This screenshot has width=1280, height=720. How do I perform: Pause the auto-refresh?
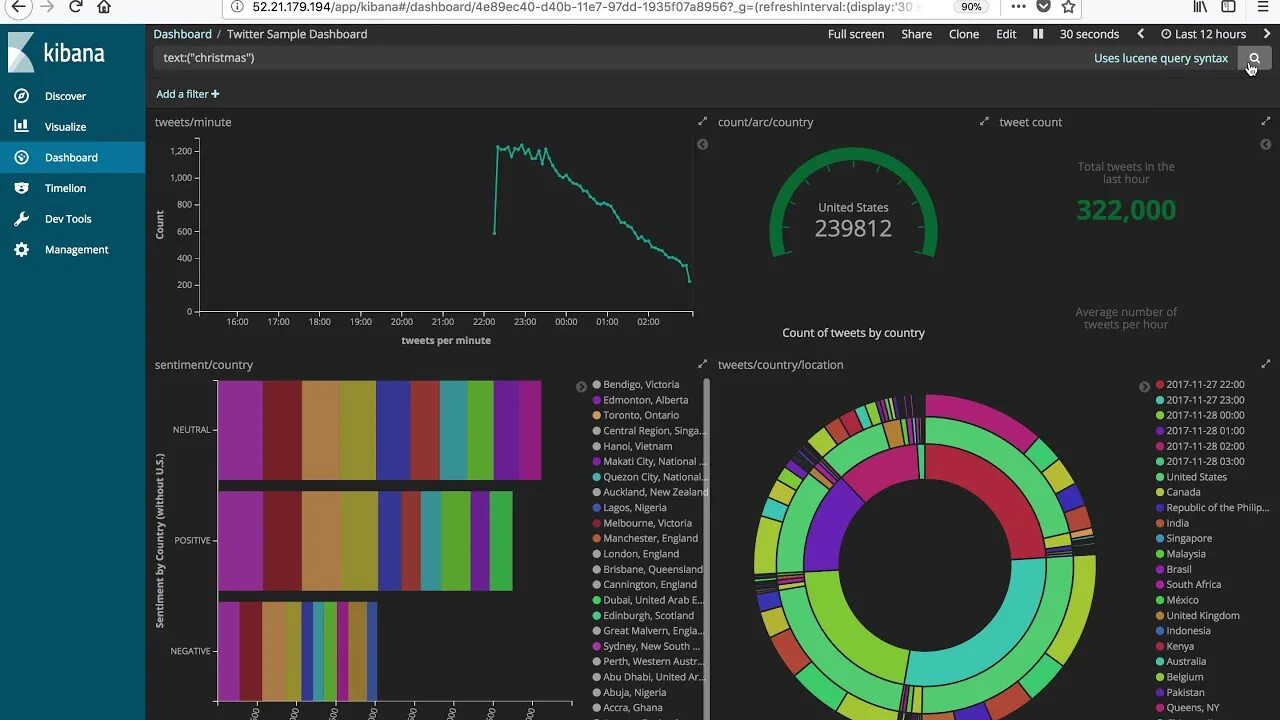[1038, 34]
